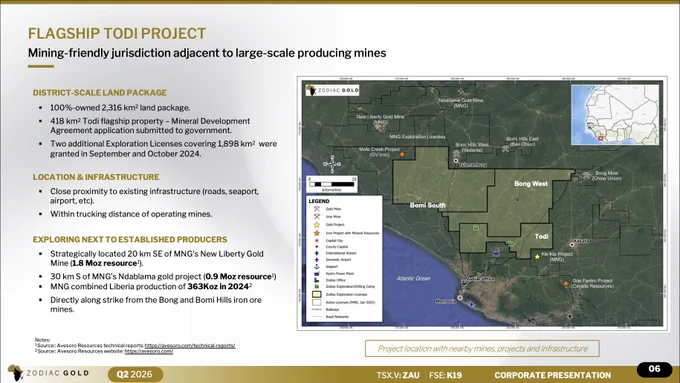The image size is (680, 383).
Task: Click the Zodiac Gold logo on the map
Action: pos(332,90)
